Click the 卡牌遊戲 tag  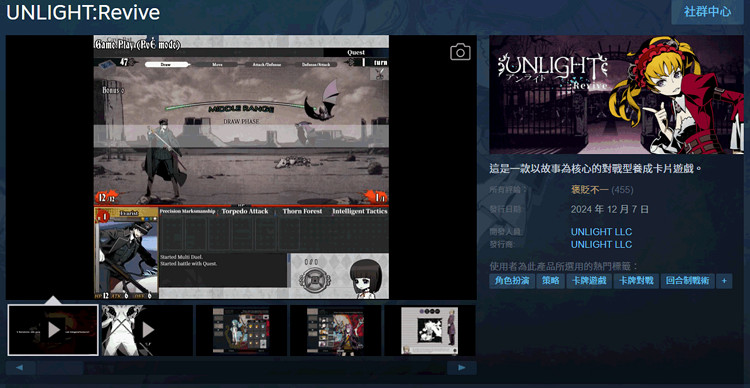tap(589, 281)
